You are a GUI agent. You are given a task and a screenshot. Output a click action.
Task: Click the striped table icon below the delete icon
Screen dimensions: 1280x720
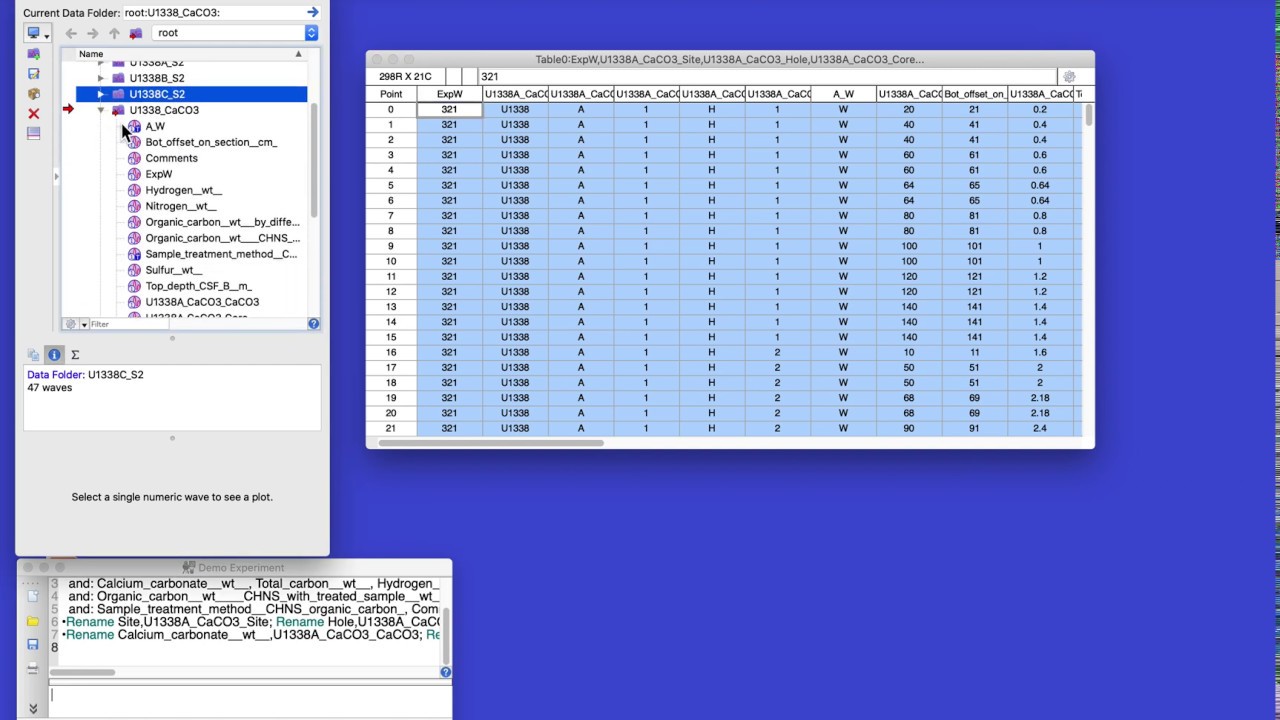tap(33, 133)
